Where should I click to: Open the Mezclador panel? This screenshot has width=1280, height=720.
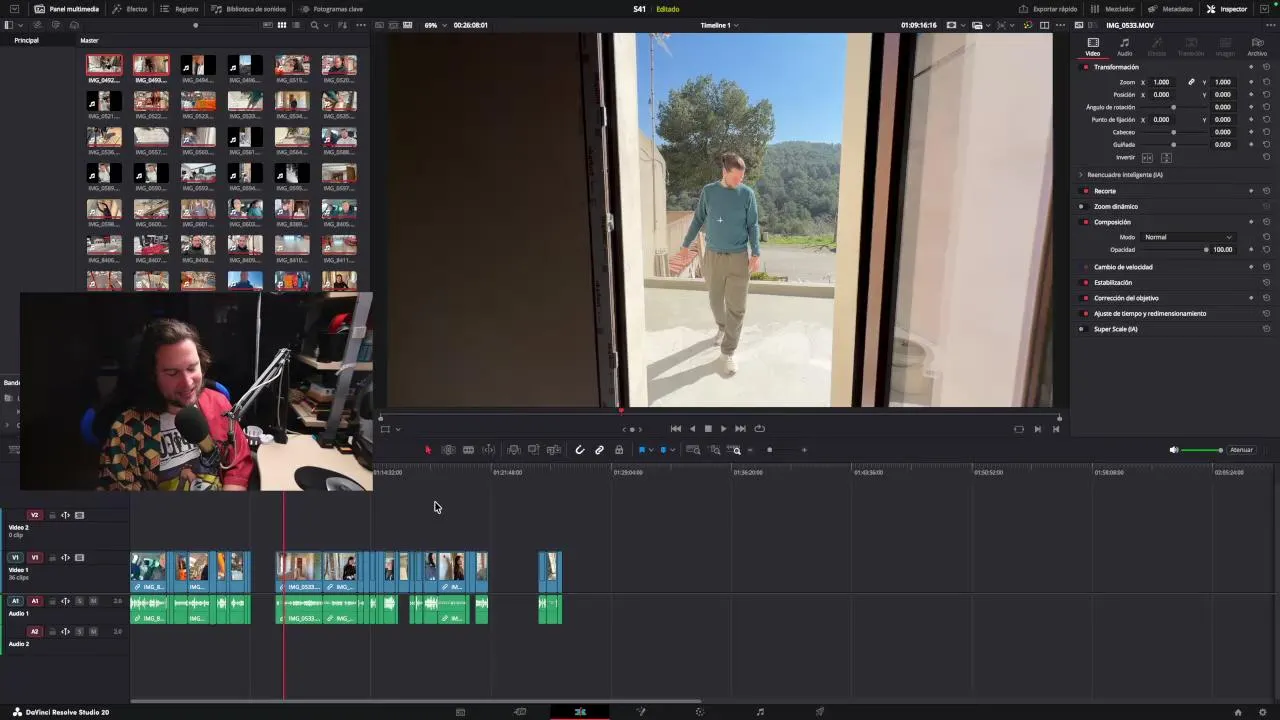1112,9
